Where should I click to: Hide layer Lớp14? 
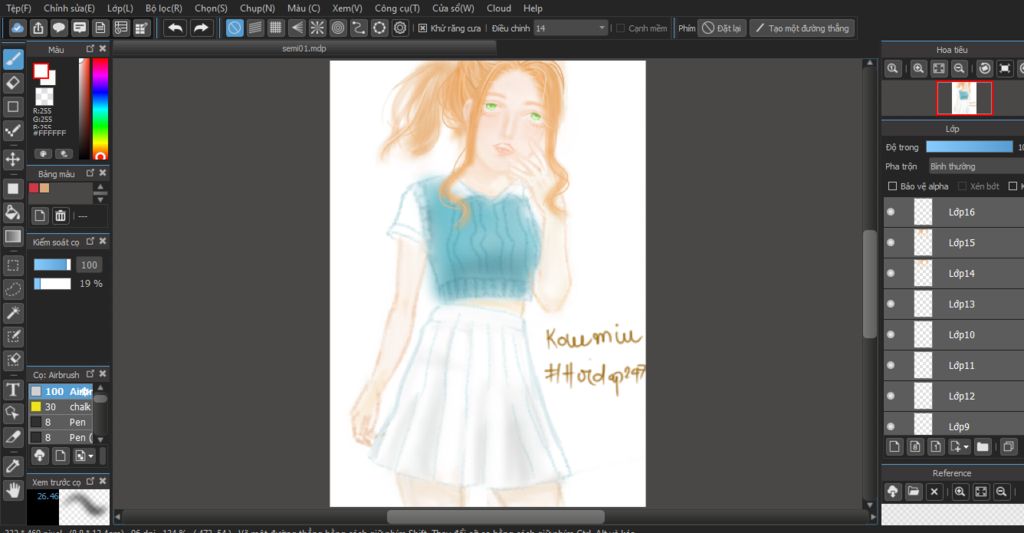point(891,273)
